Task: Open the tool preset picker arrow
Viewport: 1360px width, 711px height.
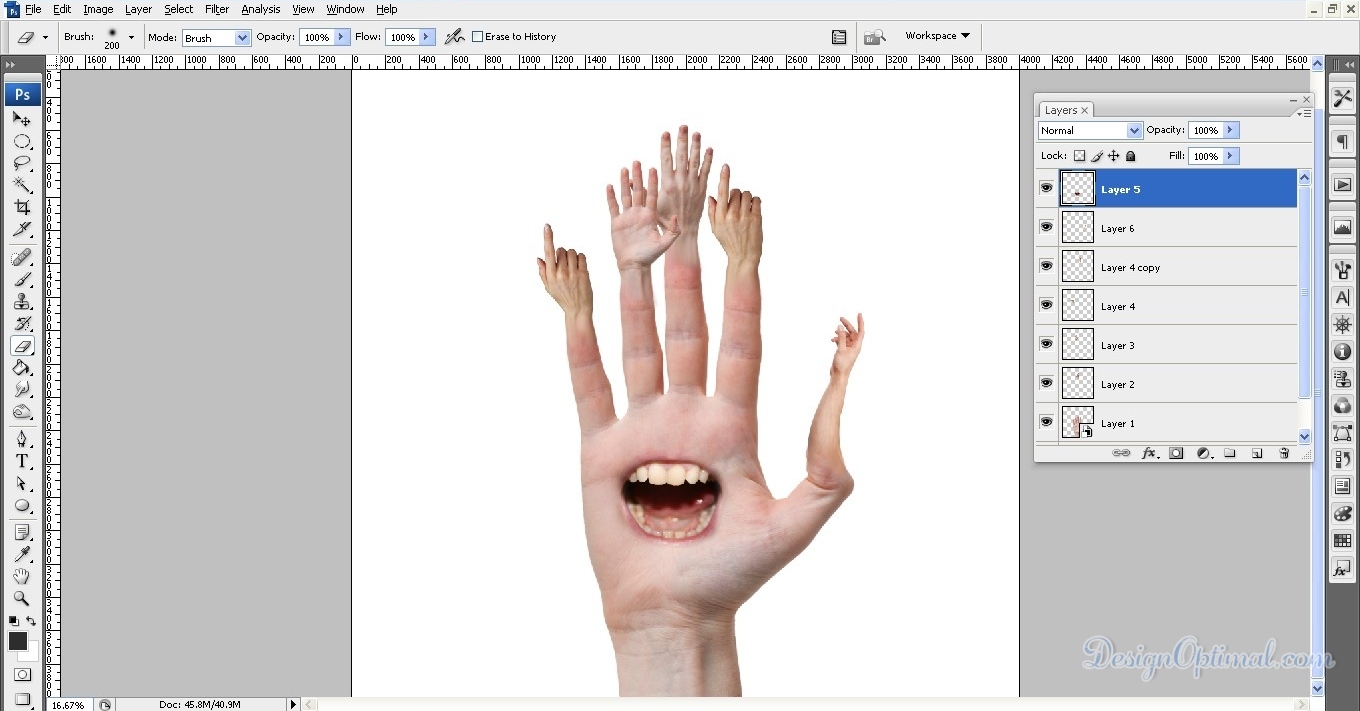Action: point(45,37)
